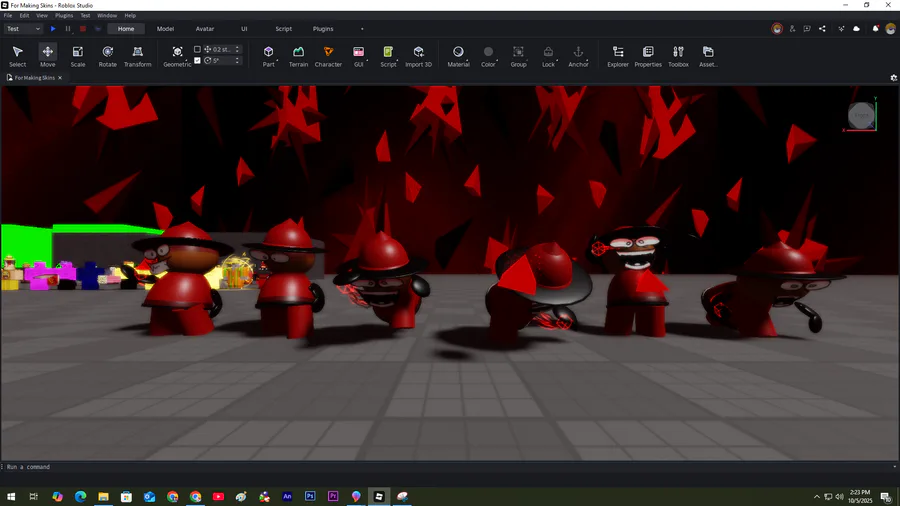Adjust the move snap stepper arrows
The image size is (900, 506).
pos(237,49)
